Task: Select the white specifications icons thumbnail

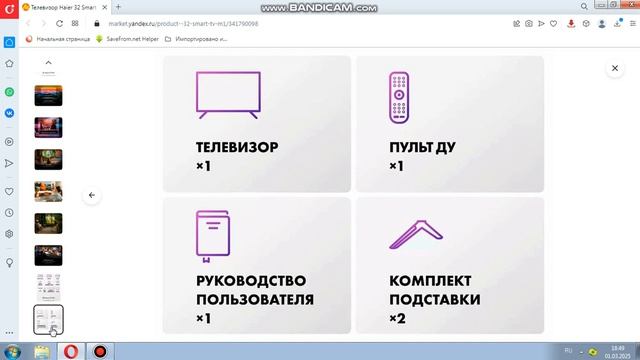Action: click(48, 287)
